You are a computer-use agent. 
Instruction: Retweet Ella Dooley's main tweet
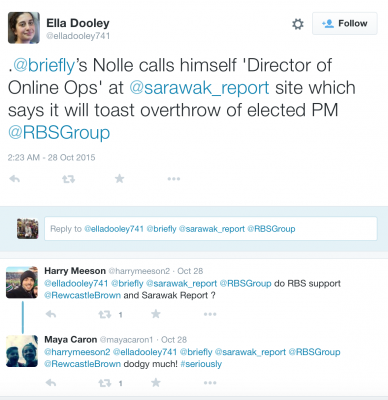(x=68, y=179)
